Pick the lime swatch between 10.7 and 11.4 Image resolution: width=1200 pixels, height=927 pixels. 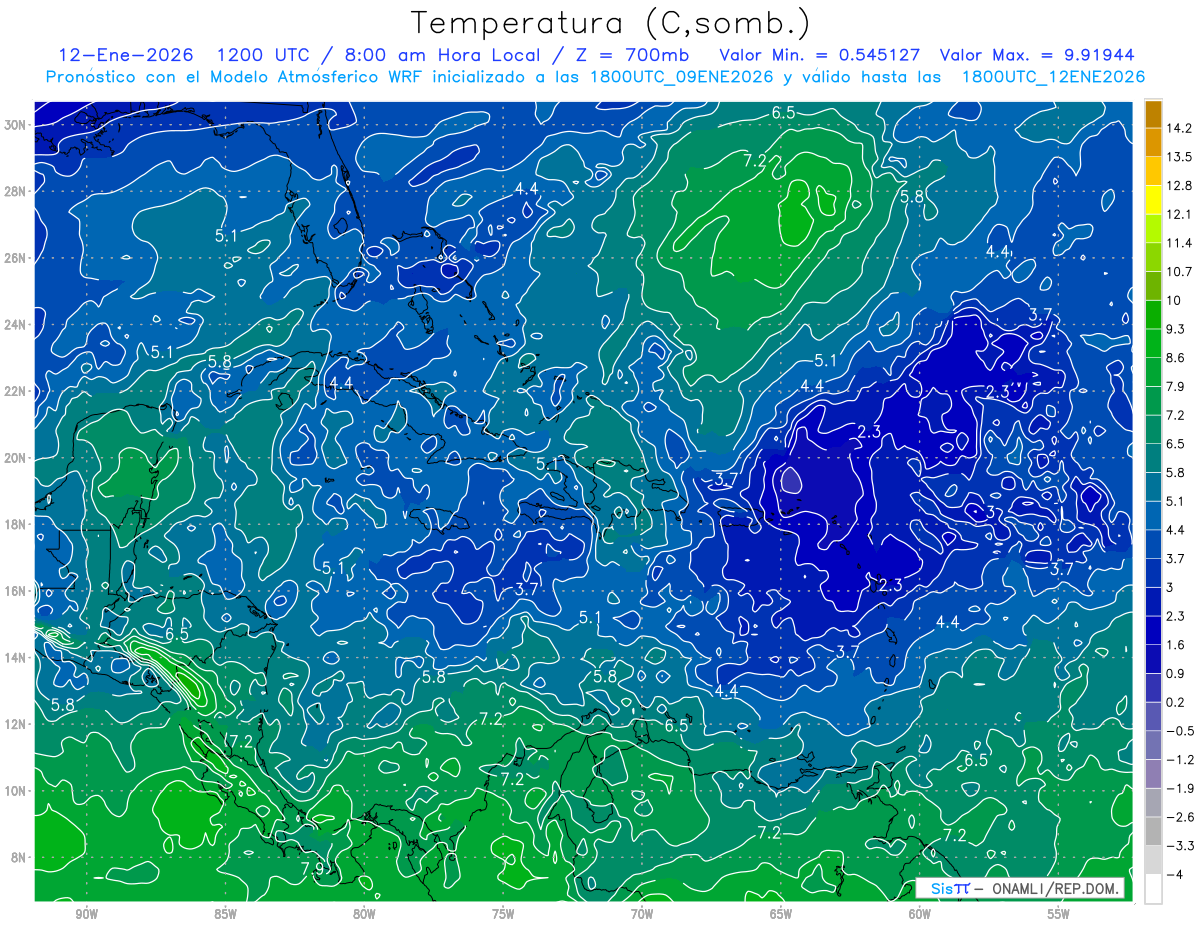[x=1153, y=258]
